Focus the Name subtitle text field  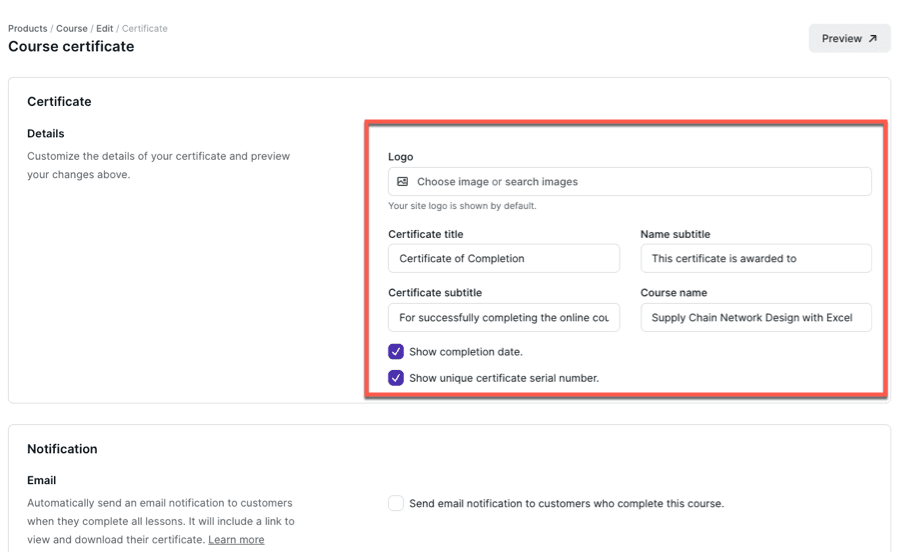tap(755, 258)
